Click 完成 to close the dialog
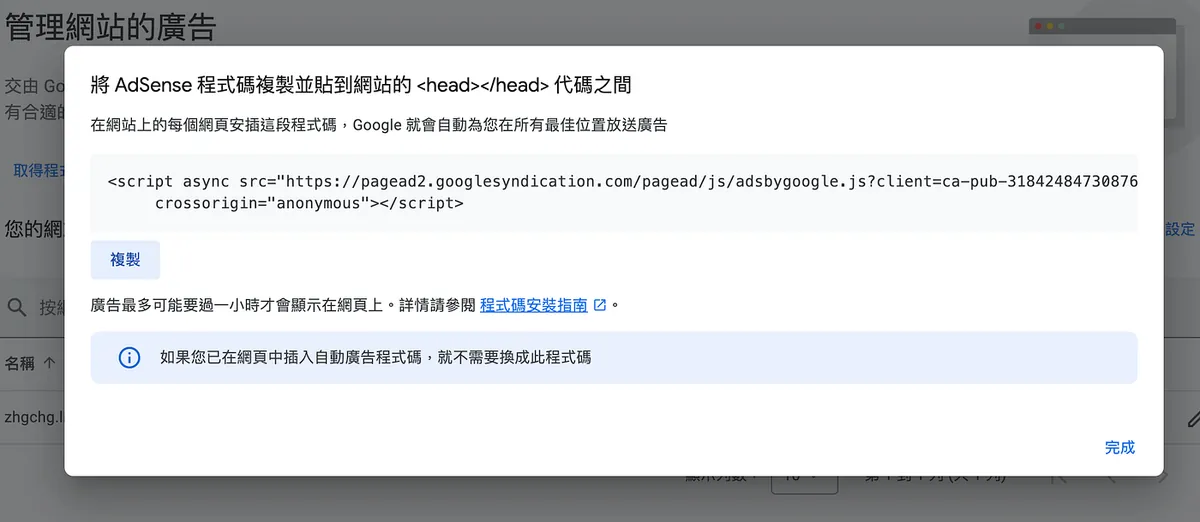This screenshot has width=1200, height=522. click(1119, 447)
